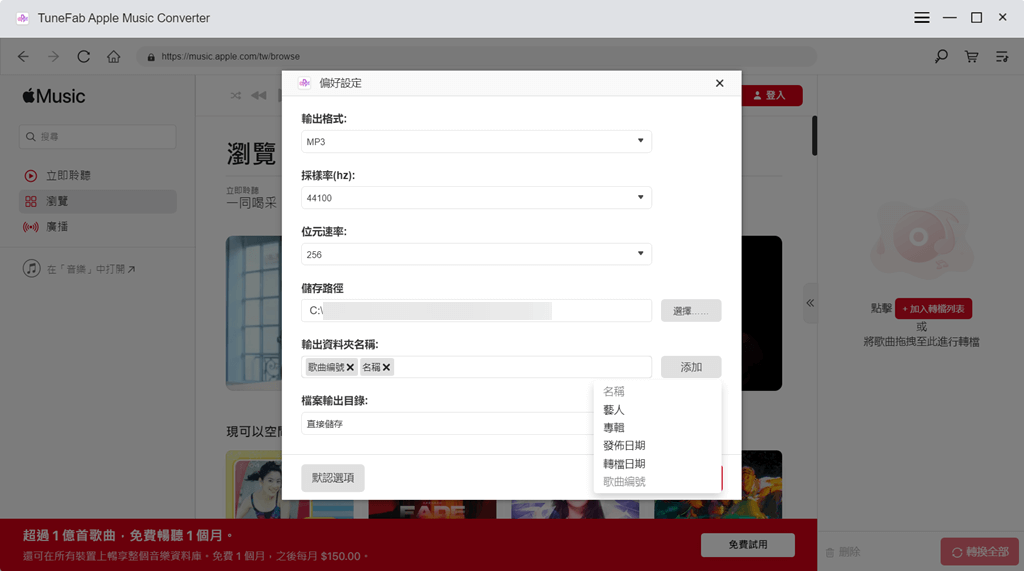Click the 免費試用 button in banner
The height and width of the screenshot is (571, 1024).
[x=748, y=544]
